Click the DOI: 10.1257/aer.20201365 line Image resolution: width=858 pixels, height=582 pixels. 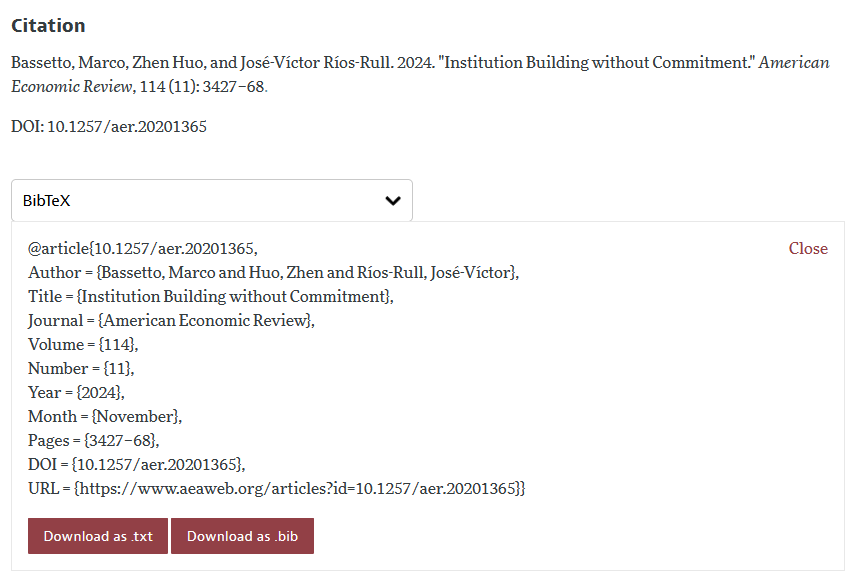109,127
